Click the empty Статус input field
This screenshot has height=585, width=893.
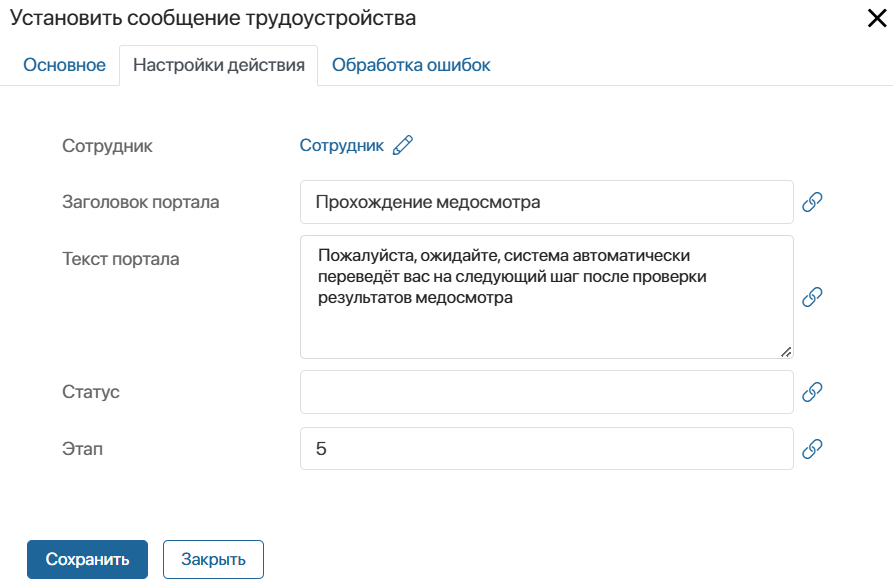click(x=547, y=392)
